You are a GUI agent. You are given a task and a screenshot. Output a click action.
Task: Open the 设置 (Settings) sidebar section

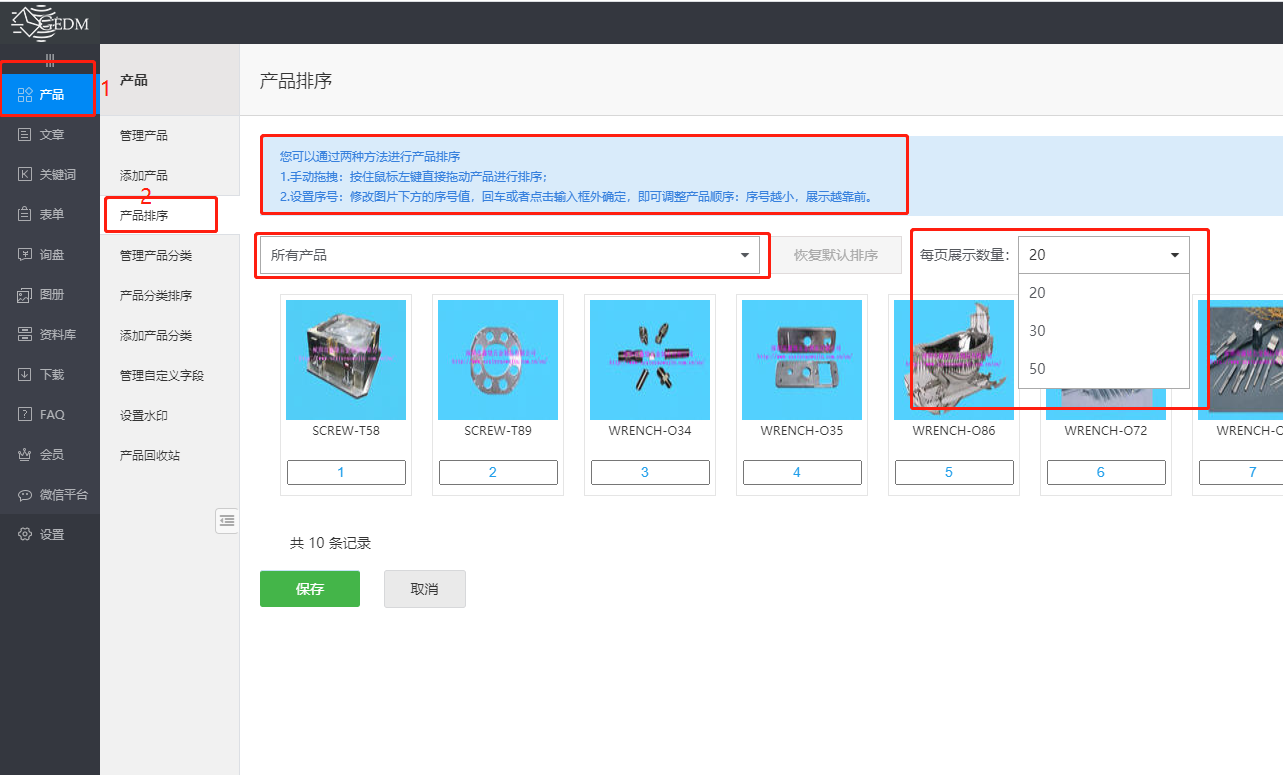tap(48, 534)
